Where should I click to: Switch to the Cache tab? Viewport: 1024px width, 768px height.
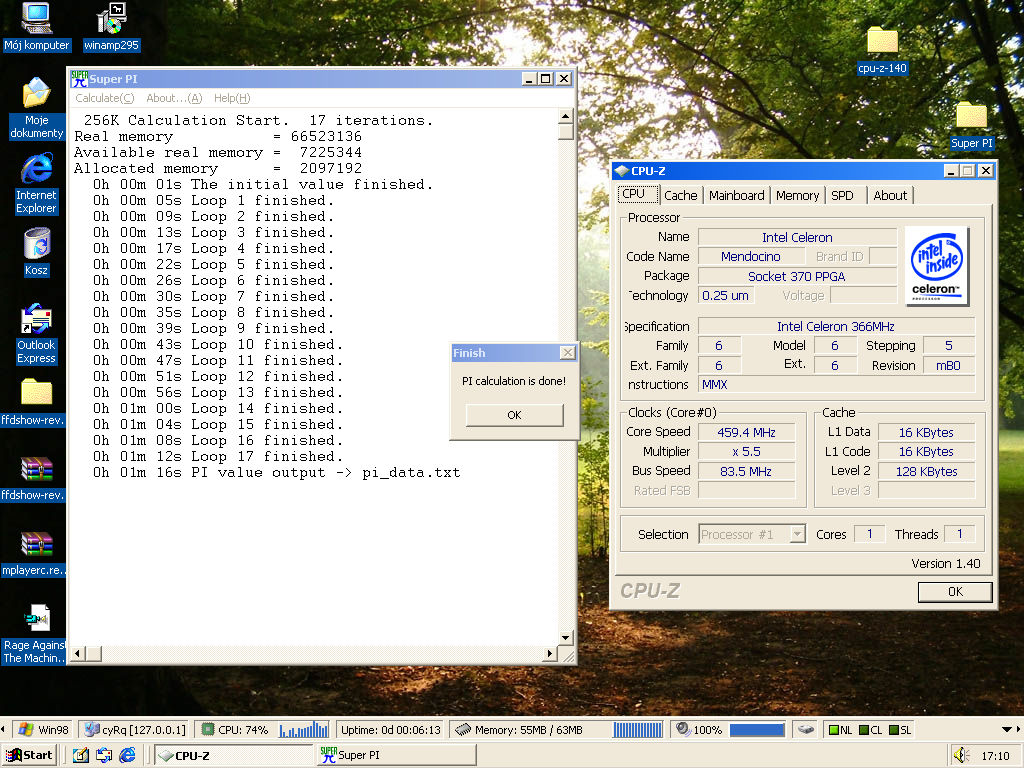tap(680, 195)
